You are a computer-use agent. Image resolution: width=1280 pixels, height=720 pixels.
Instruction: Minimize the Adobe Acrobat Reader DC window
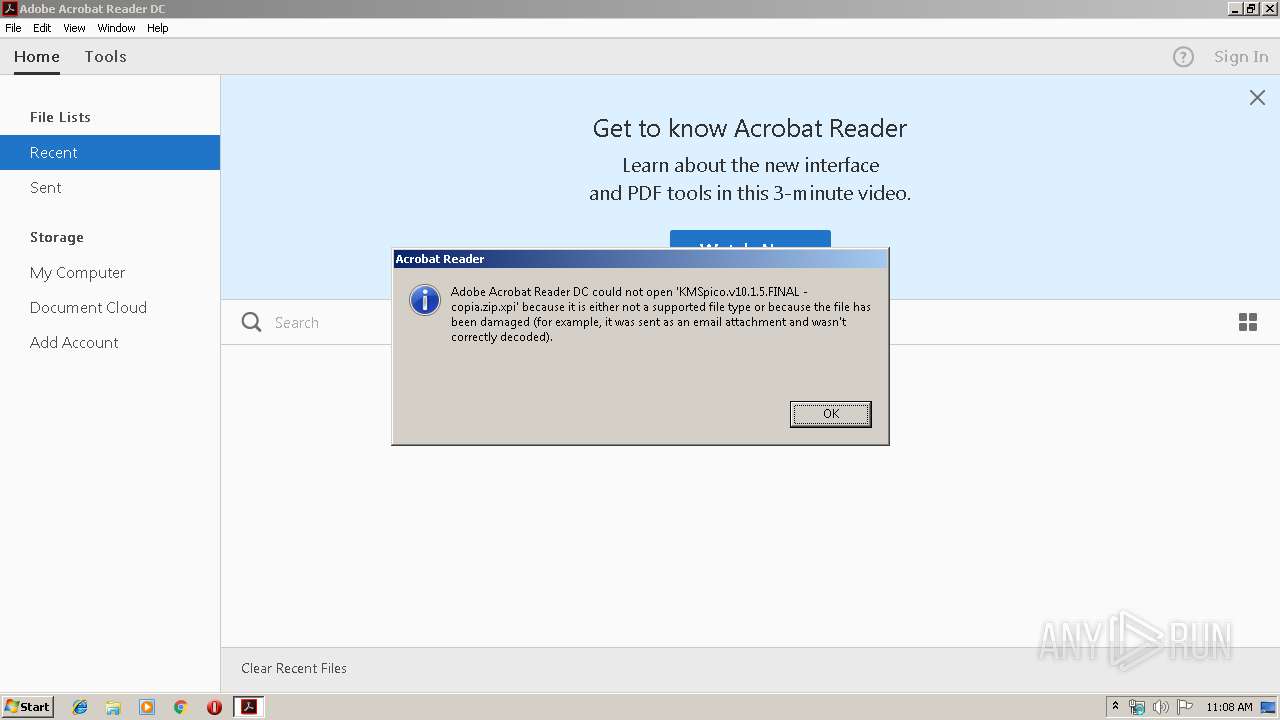tap(1236, 8)
